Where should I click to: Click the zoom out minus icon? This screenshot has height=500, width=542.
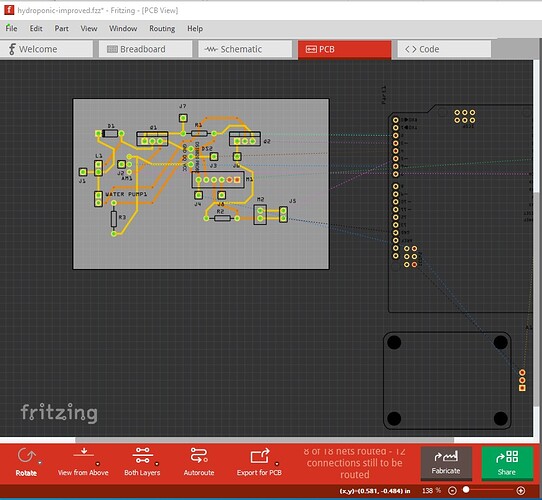coord(452,490)
